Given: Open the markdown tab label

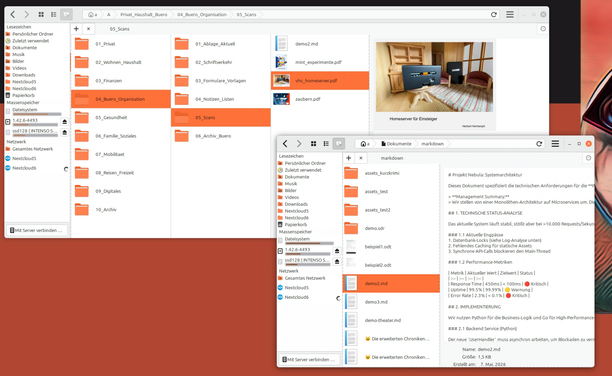Looking at the screenshot, I should tap(392, 158).
